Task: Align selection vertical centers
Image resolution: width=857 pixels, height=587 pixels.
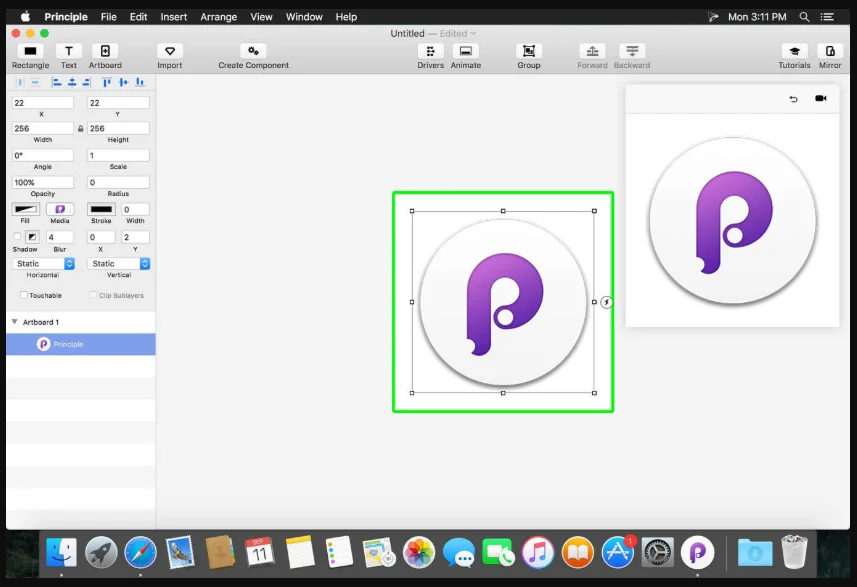Action: tap(123, 83)
